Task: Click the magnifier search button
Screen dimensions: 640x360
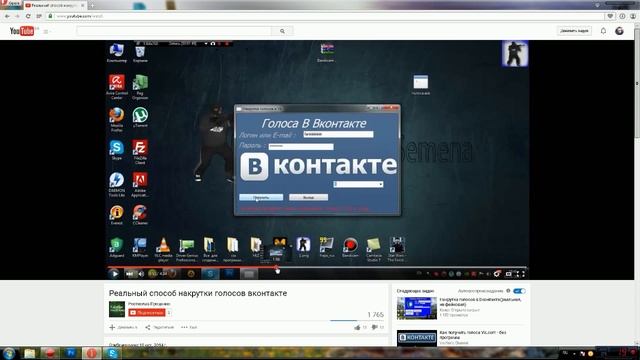Action: coord(282,31)
